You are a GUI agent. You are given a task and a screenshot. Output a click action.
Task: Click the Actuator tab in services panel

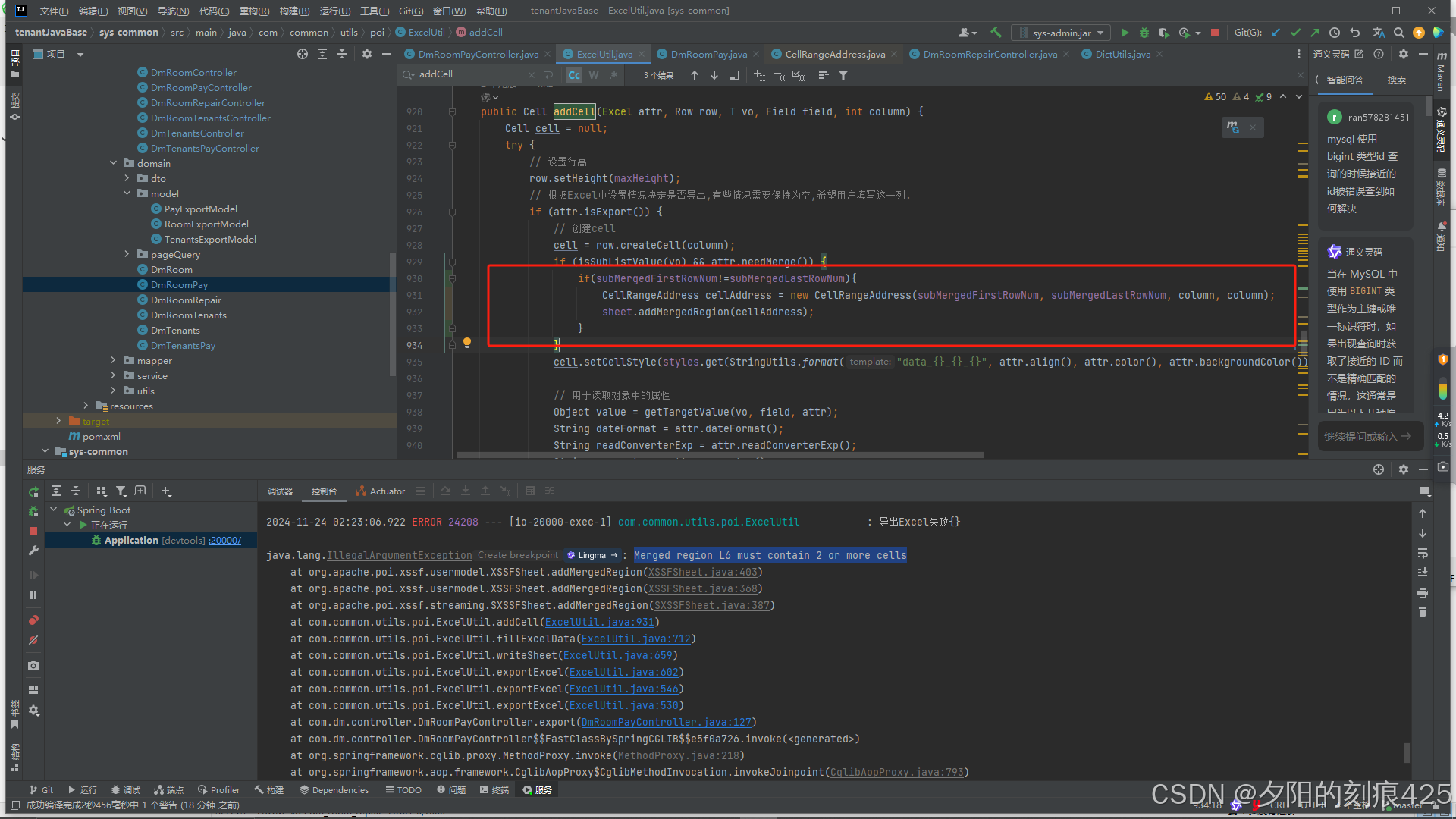point(387,491)
